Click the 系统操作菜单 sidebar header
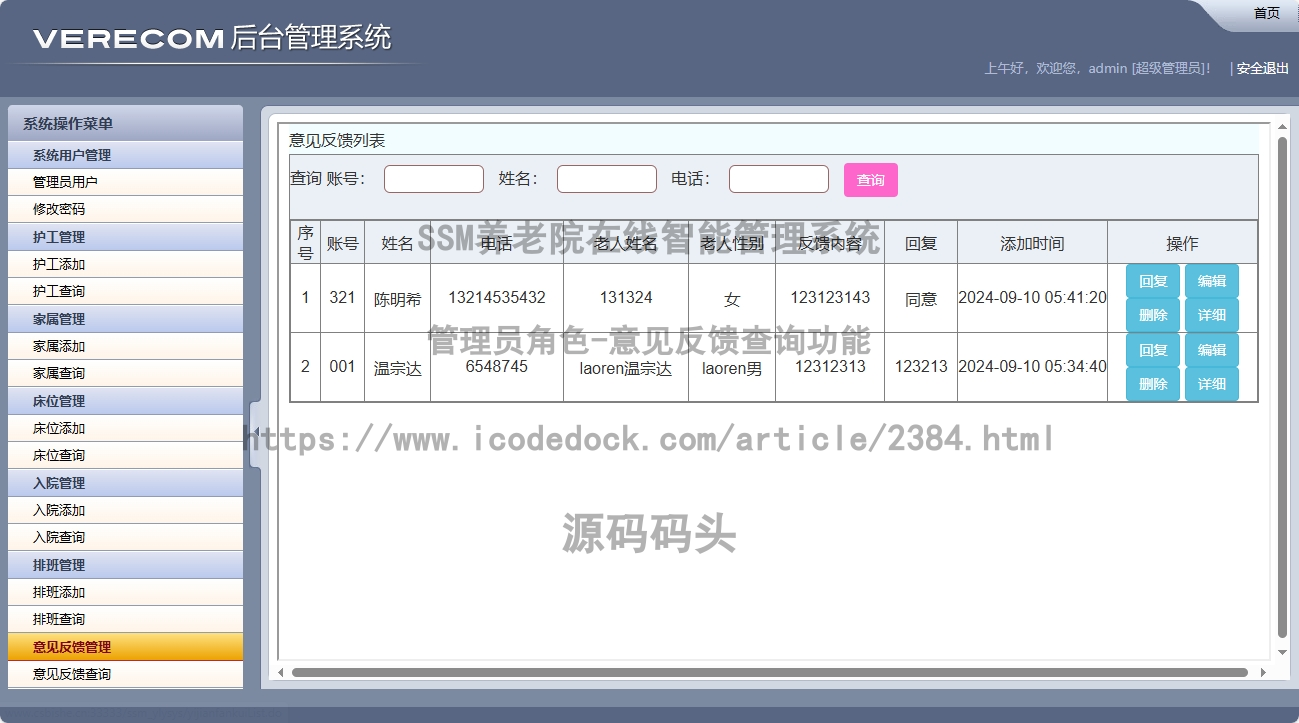 pyautogui.click(x=125, y=124)
